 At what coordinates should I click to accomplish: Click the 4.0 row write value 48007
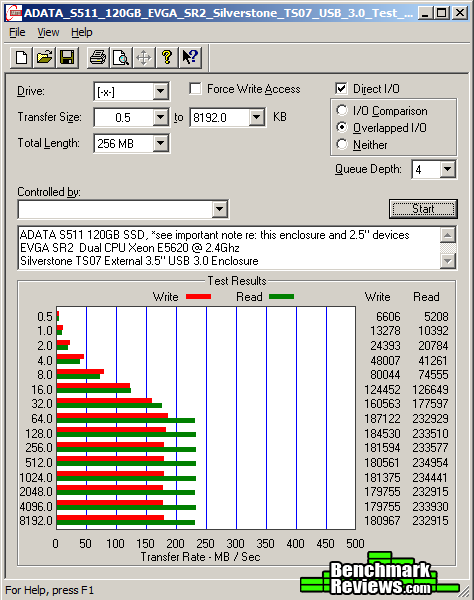pyautogui.click(x=385, y=360)
